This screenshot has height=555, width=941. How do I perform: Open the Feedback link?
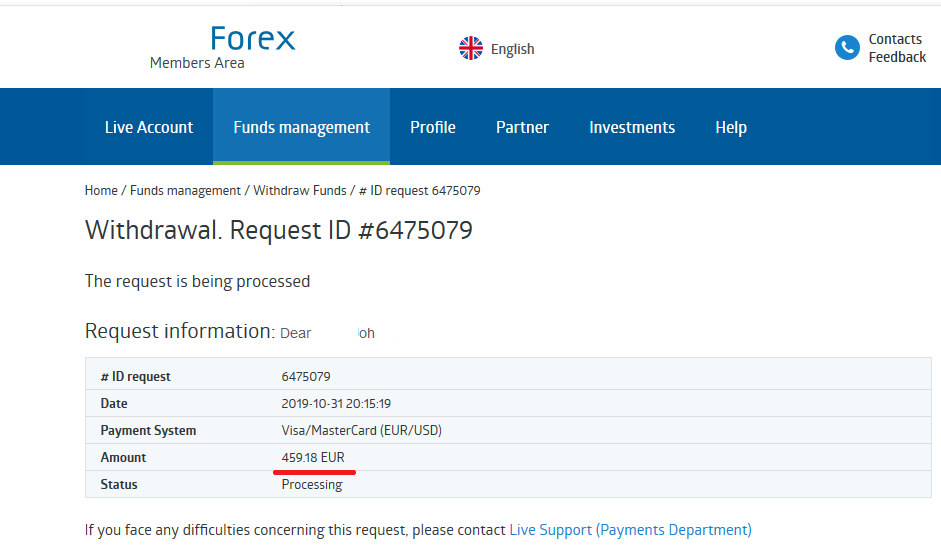tap(897, 57)
